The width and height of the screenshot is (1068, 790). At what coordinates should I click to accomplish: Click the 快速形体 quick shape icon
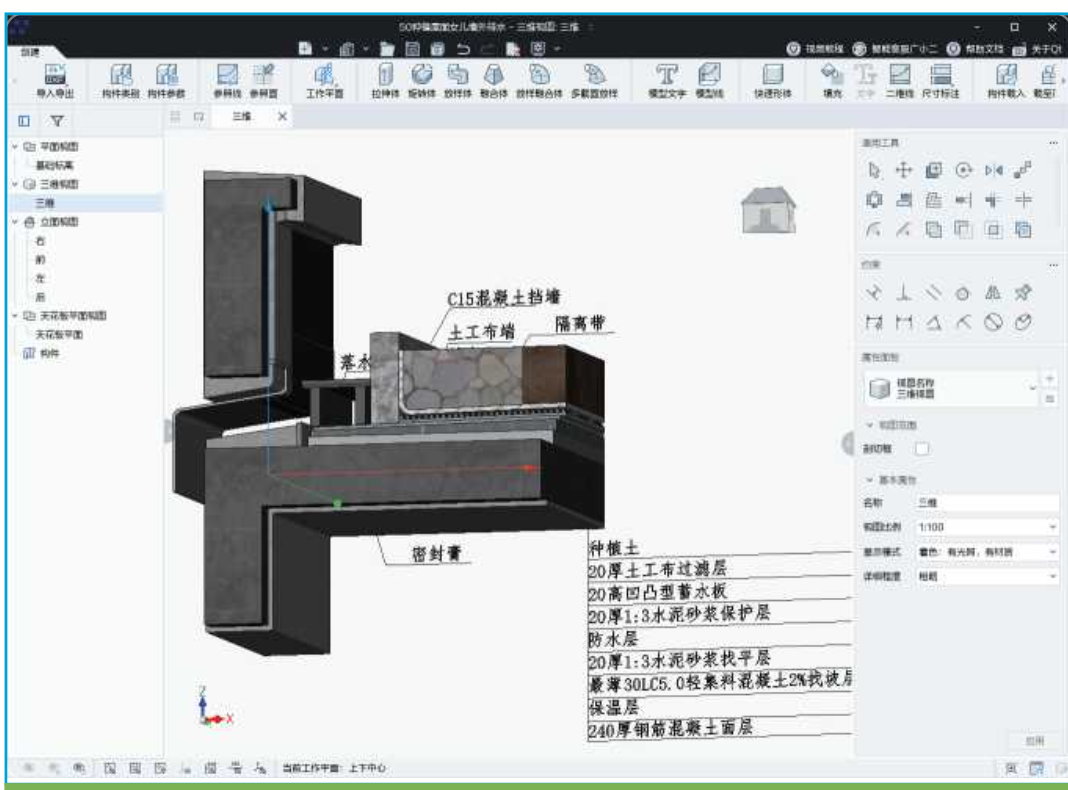[x=771, y=81]
